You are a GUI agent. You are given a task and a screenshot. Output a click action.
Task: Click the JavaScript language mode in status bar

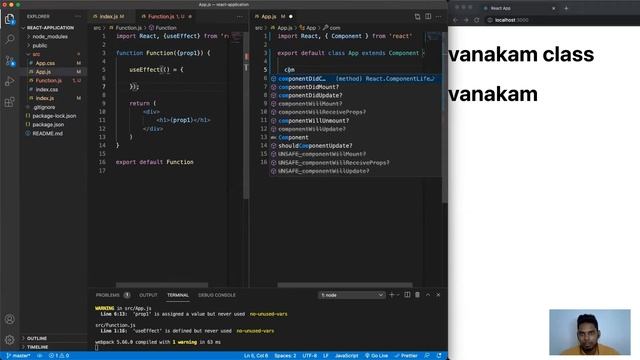point(347,356)
